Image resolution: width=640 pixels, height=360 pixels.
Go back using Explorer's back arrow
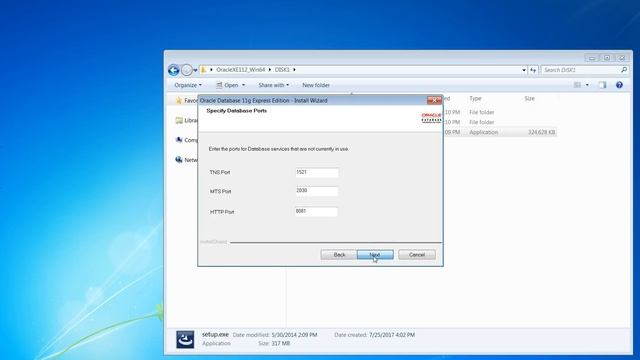tap(173, 70)
